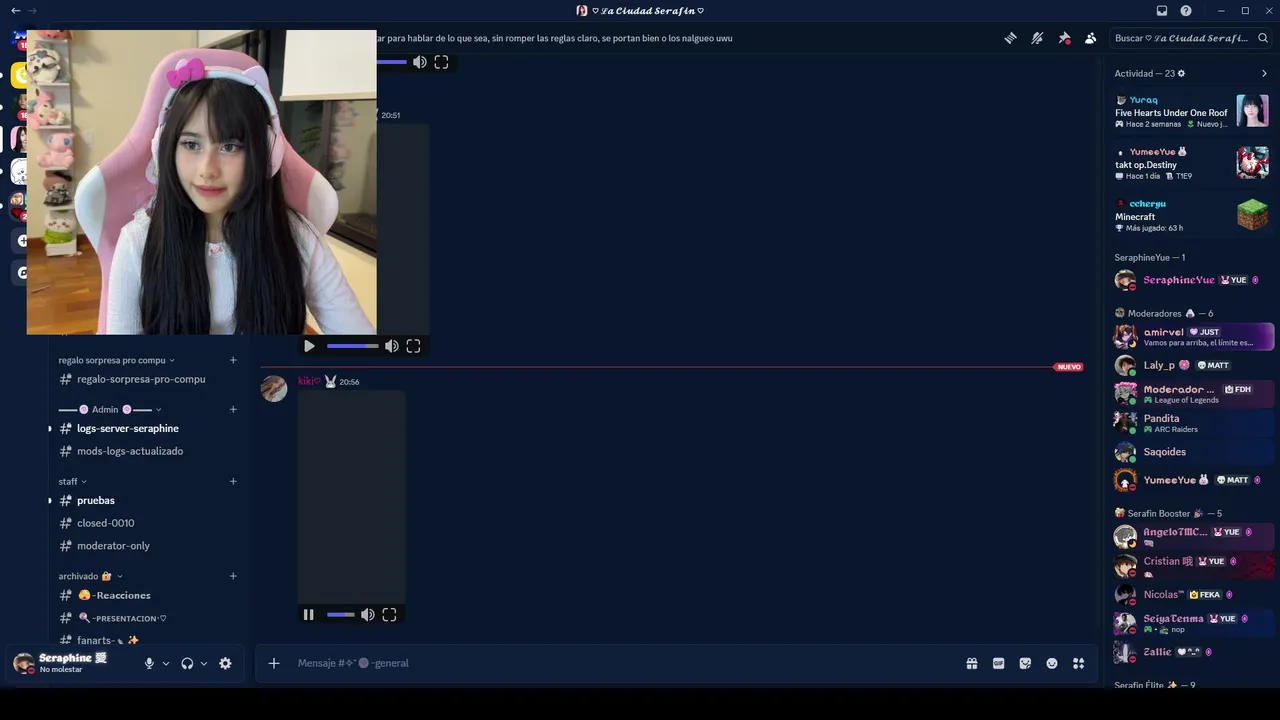Play the upper video attachment
Viewport: 1280px width, 720px height.
[x=309, y=346]
